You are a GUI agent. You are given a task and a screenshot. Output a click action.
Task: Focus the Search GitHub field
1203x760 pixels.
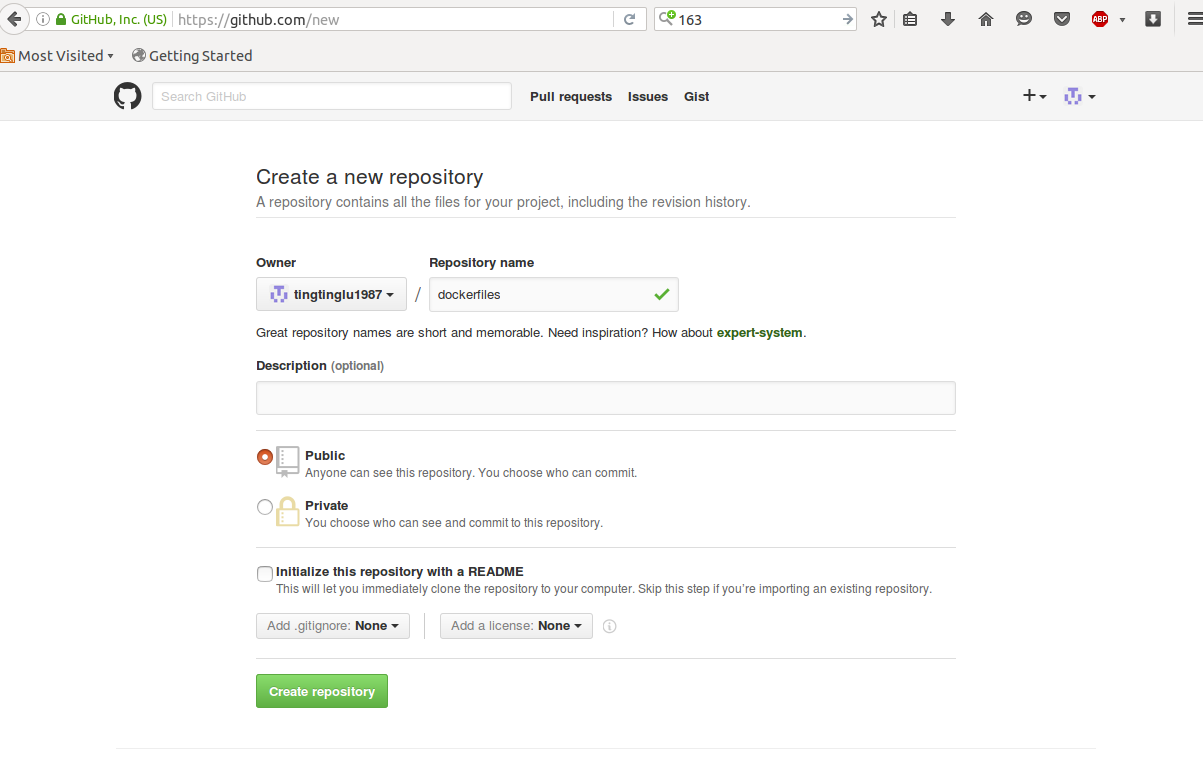pyautogui.click(x=332, y=96)
